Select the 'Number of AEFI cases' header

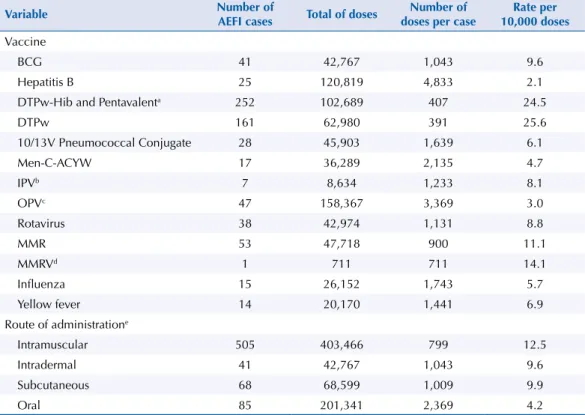[245, 14]
